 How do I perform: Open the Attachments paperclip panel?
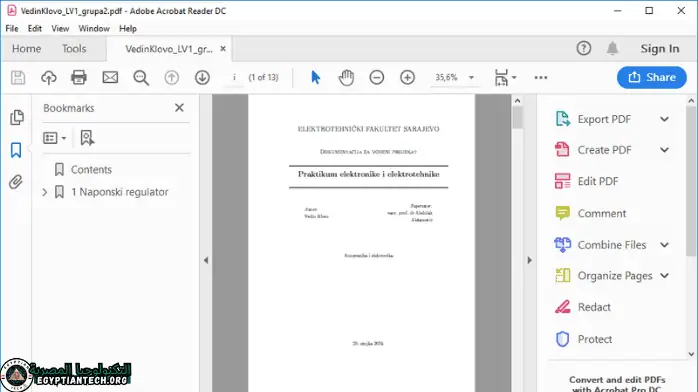pos(16,182)
